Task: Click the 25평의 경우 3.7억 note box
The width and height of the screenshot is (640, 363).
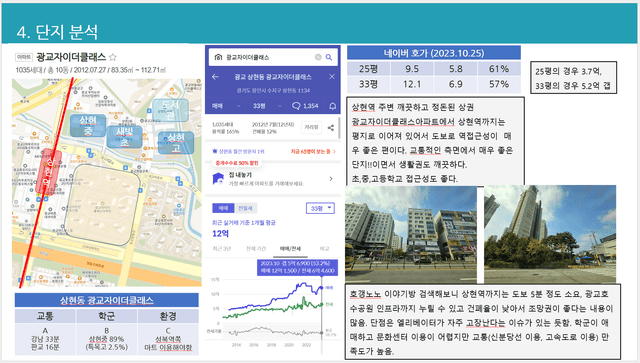Action: (573, 78)
